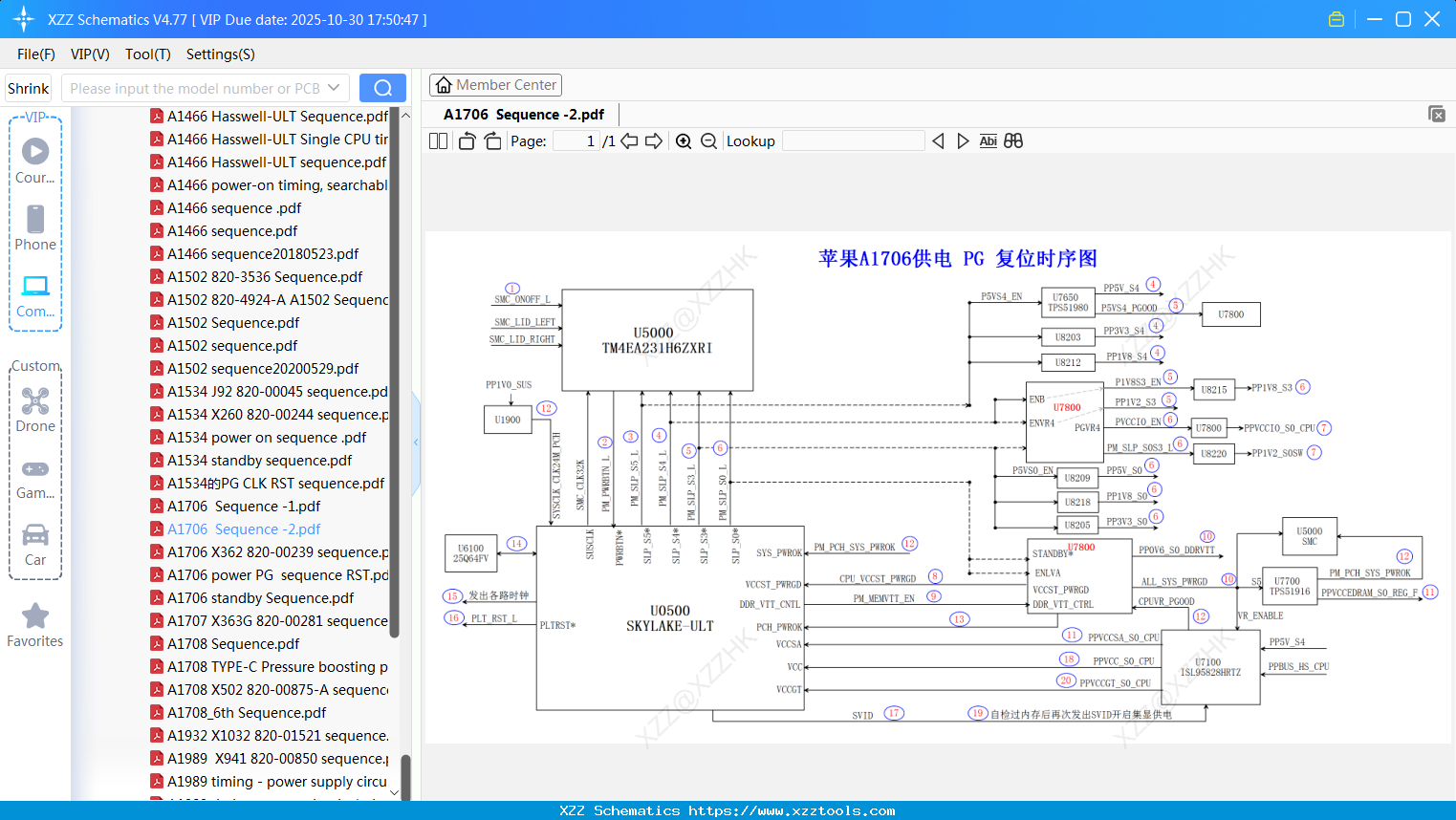Open the Tool(T) menu
This screenshot has height=820, width=1456.
(x=148, y=54)
